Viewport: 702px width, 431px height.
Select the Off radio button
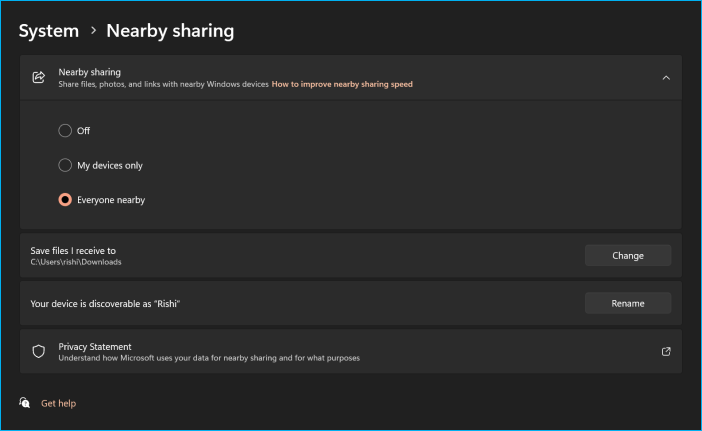pyautogui.click(x=66, y=131)
